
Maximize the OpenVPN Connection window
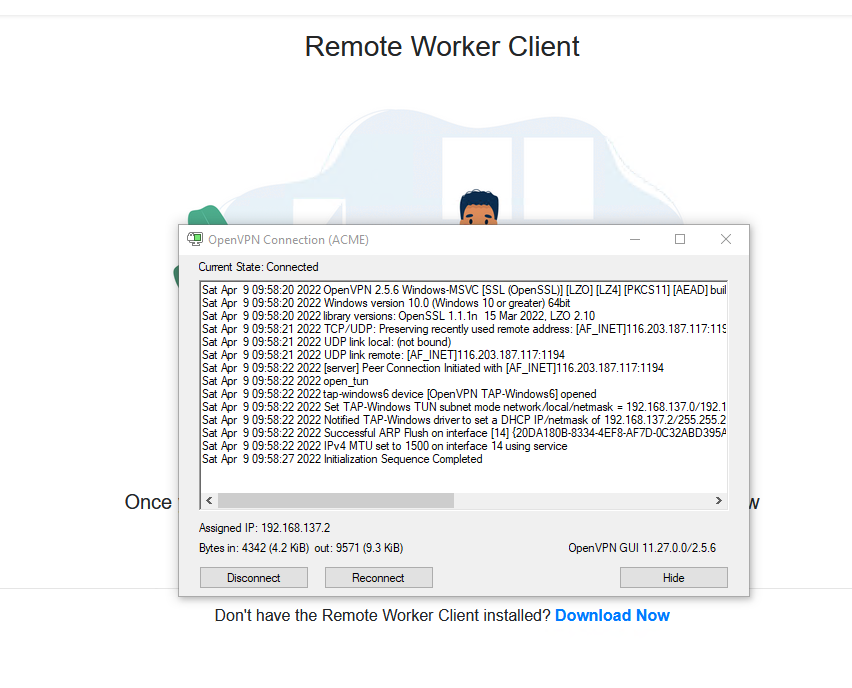tap(680, 239)
